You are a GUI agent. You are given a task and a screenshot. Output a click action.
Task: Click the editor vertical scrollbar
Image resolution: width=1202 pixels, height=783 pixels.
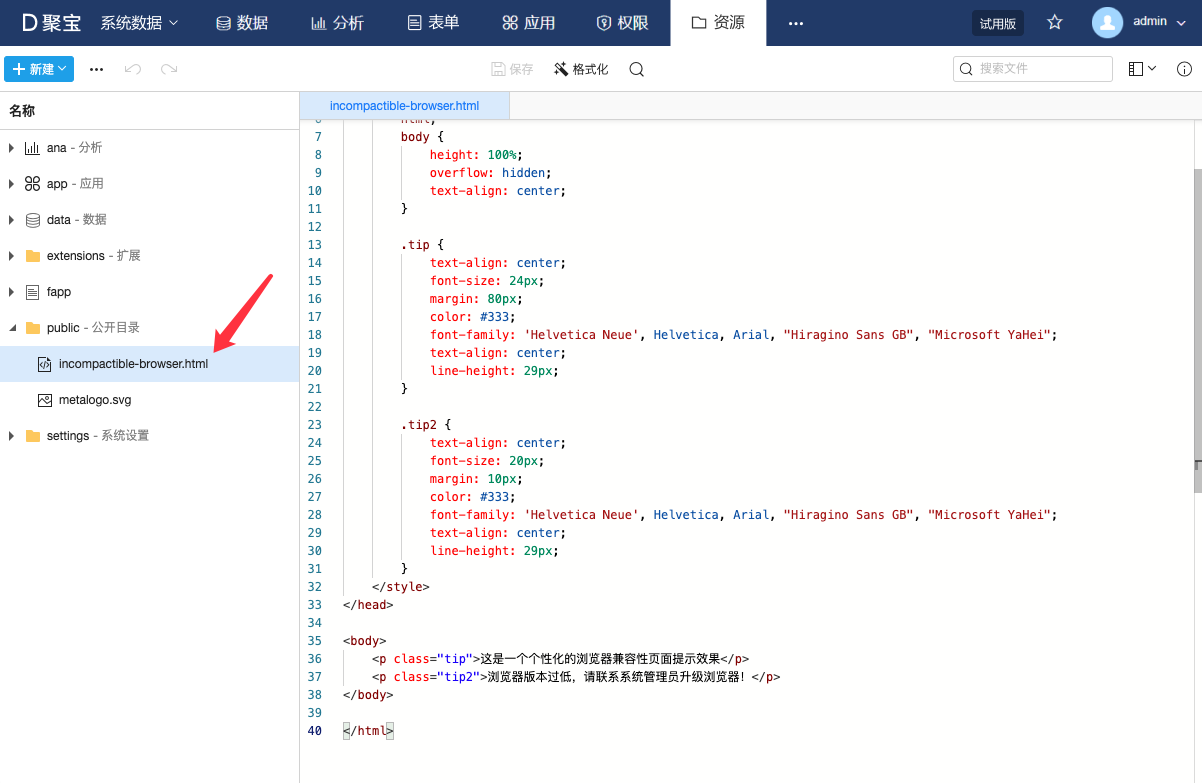click(1197, 330)
